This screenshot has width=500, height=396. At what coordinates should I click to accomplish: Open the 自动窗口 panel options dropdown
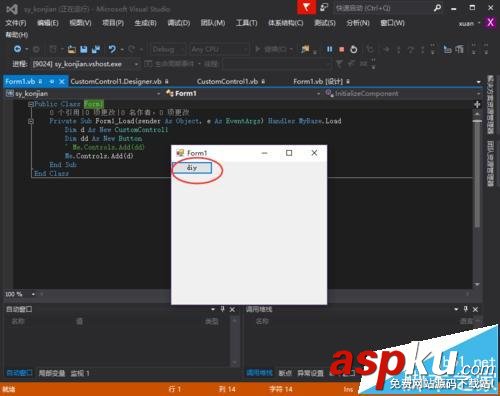tap(213, 309)
